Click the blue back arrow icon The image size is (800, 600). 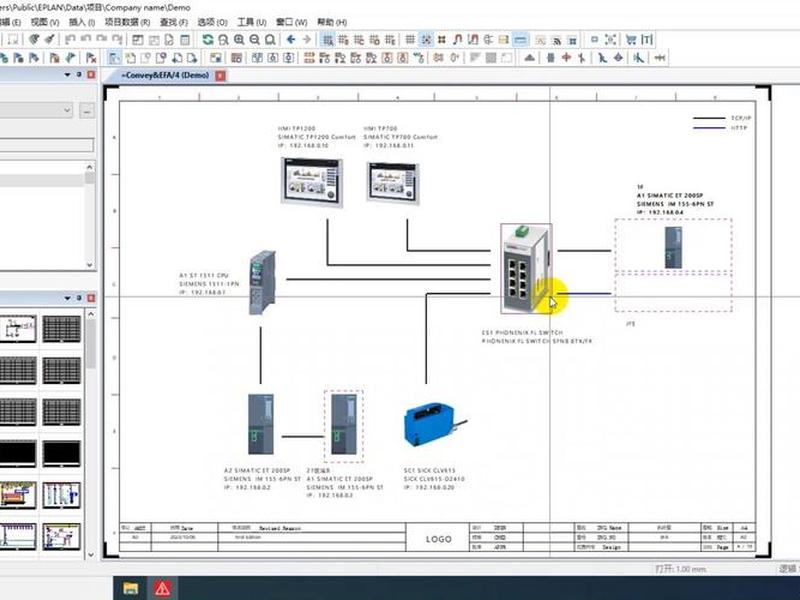pyautogui.click(x=291, y=39)
